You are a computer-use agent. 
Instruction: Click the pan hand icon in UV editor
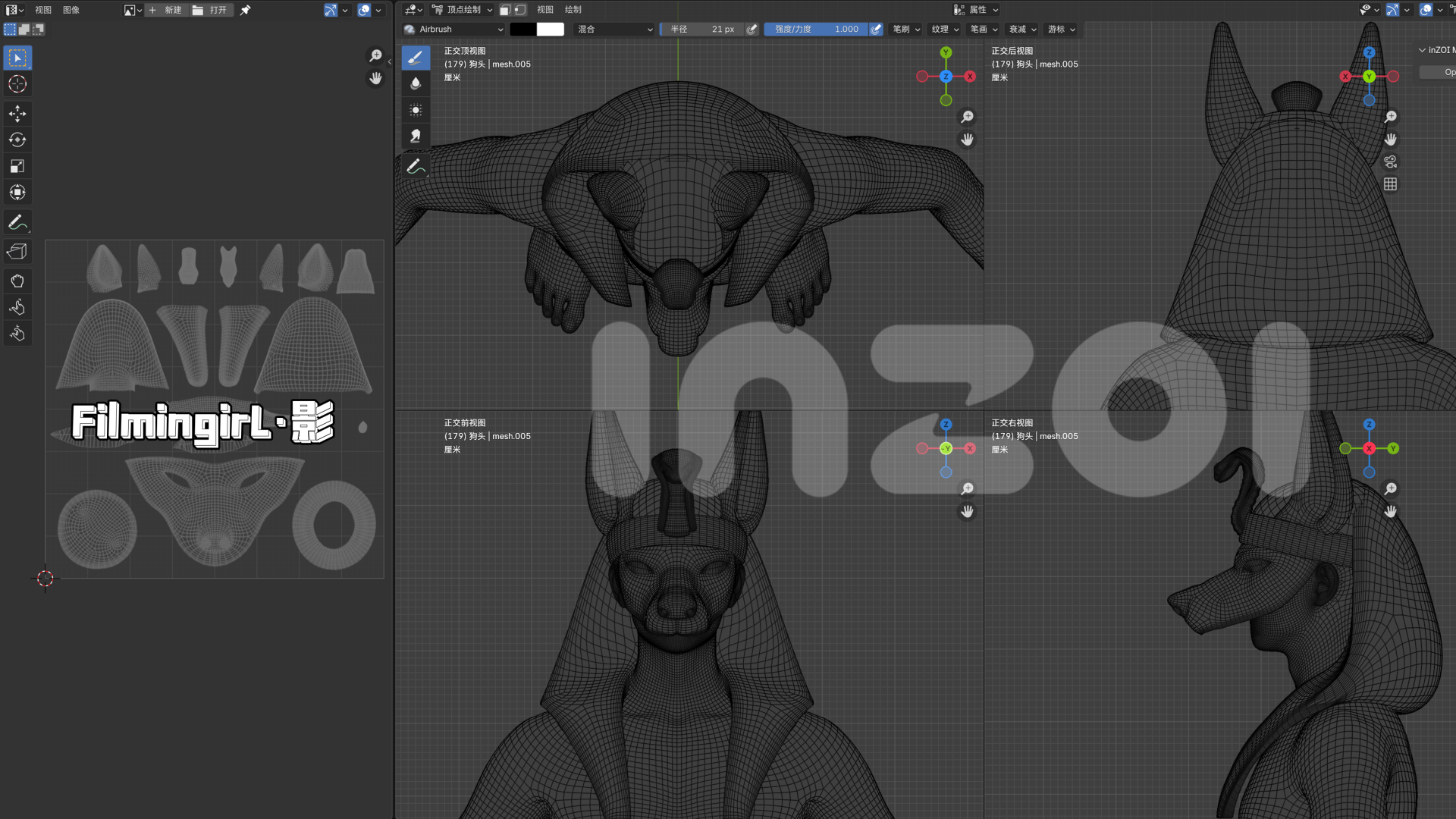pos(375,78)
